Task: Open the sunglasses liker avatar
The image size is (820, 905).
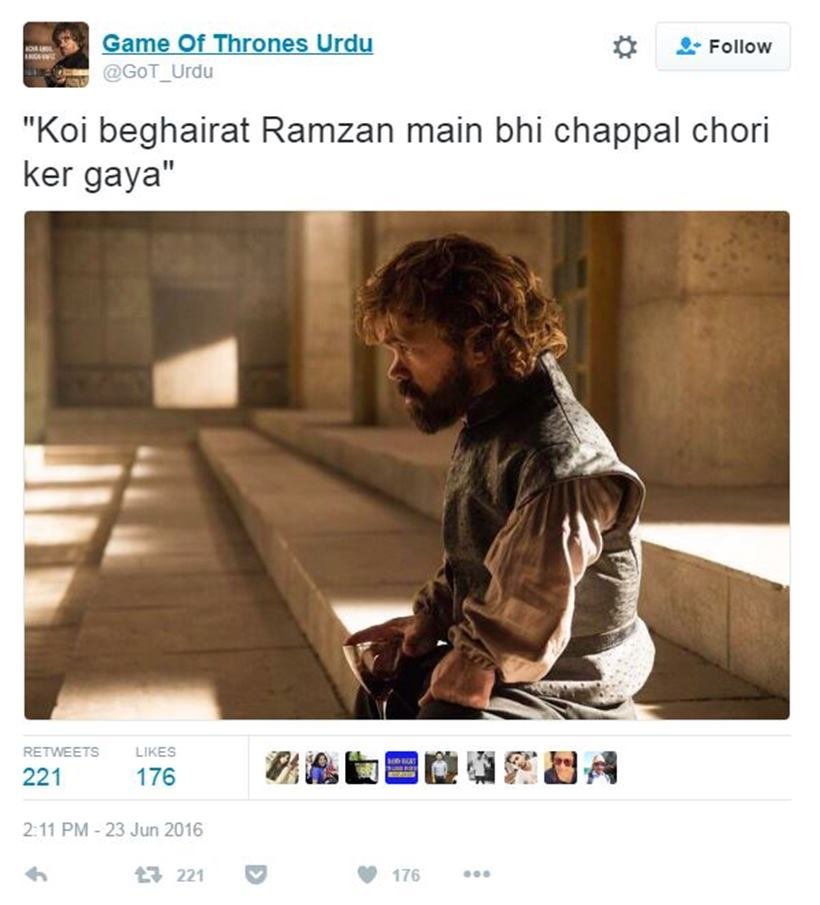Action: click(560, 768)
